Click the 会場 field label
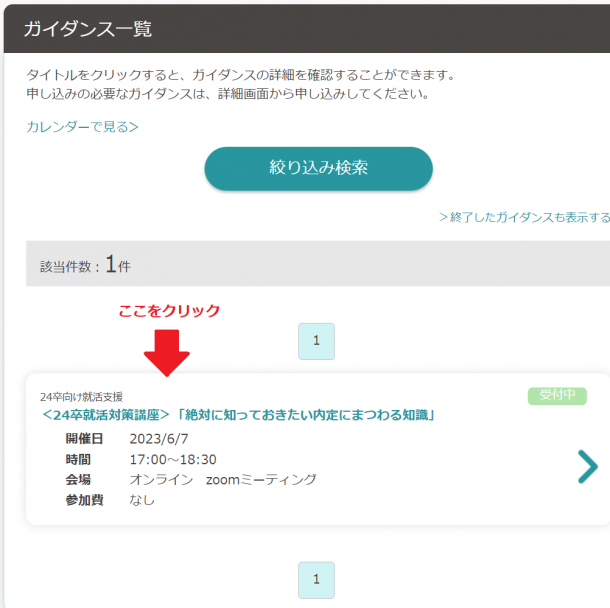This screenshot has height=608, width=610. coord(78,480)
